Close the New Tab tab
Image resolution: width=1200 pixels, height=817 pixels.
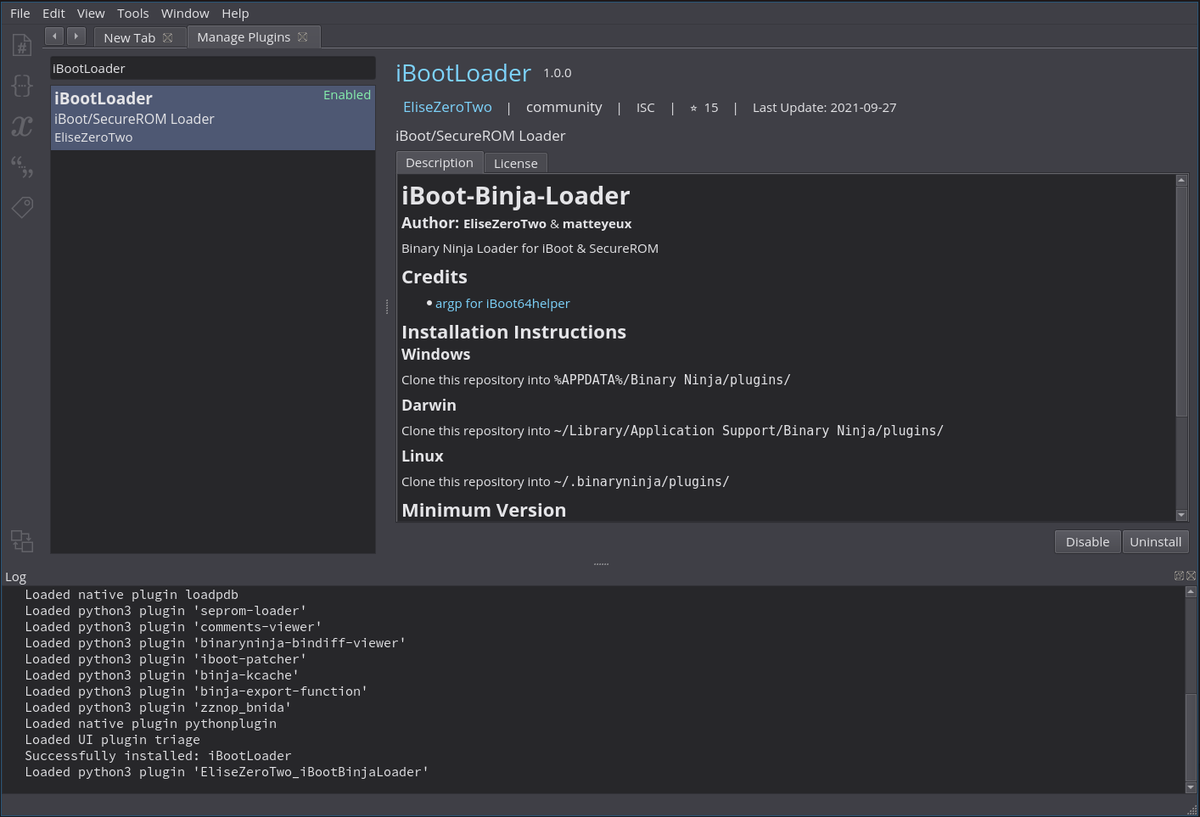(x=168, y=38)
